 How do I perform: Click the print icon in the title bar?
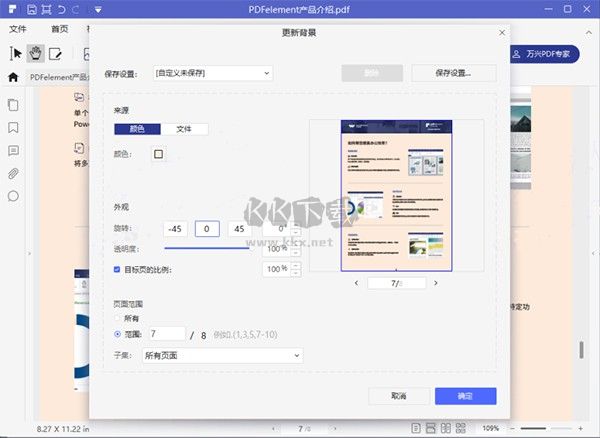(46, 9)
